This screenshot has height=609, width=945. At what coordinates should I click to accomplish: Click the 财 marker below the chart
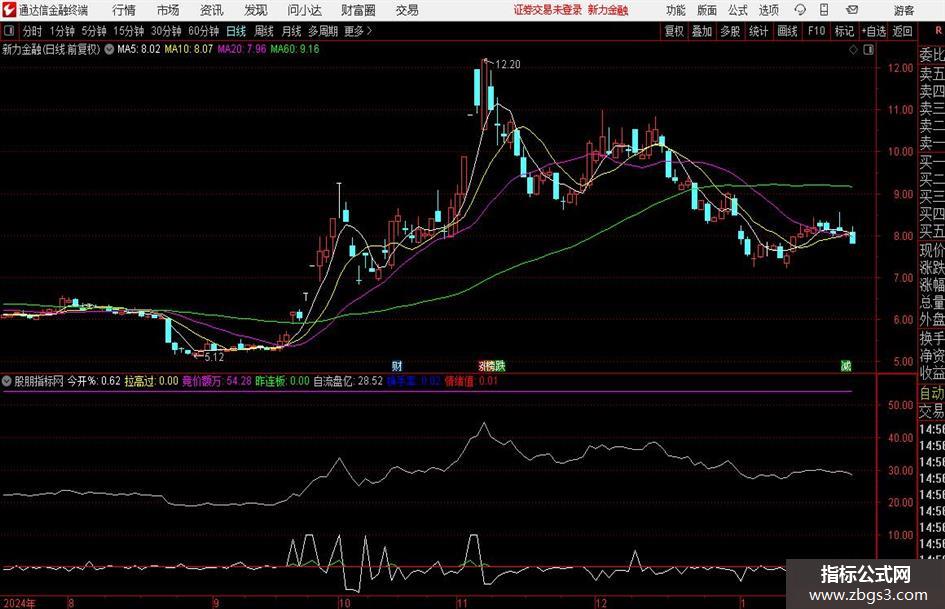(x=397, y=365)
